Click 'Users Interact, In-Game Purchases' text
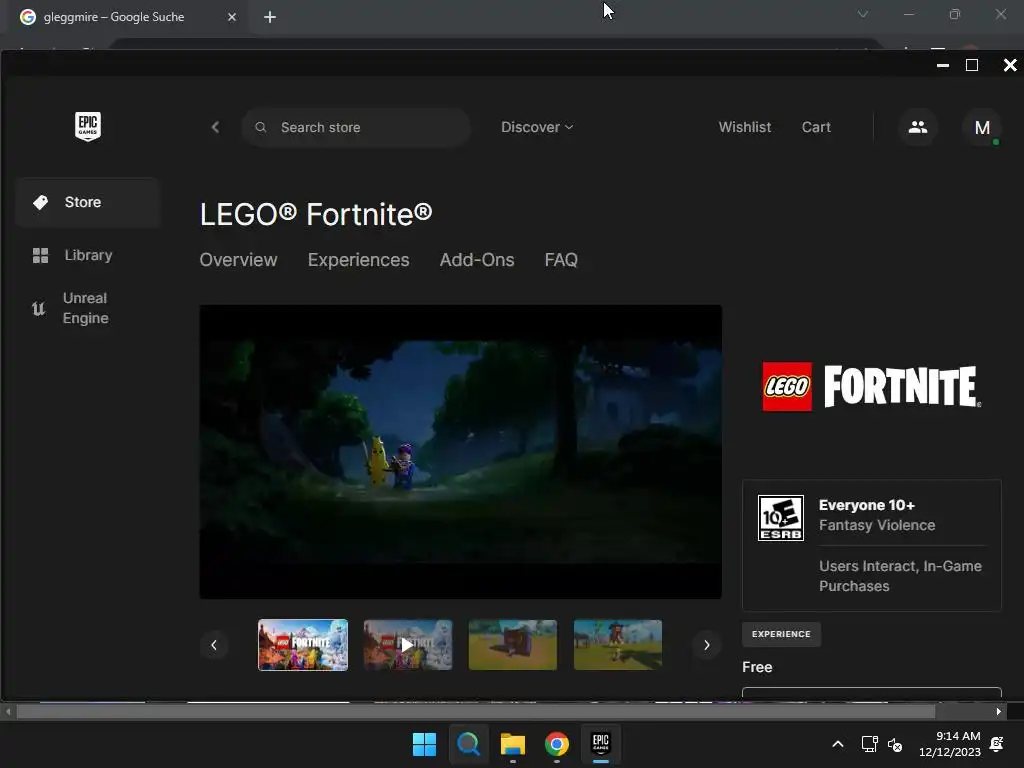Screen dimensions: 1024x768 [900, 576]
